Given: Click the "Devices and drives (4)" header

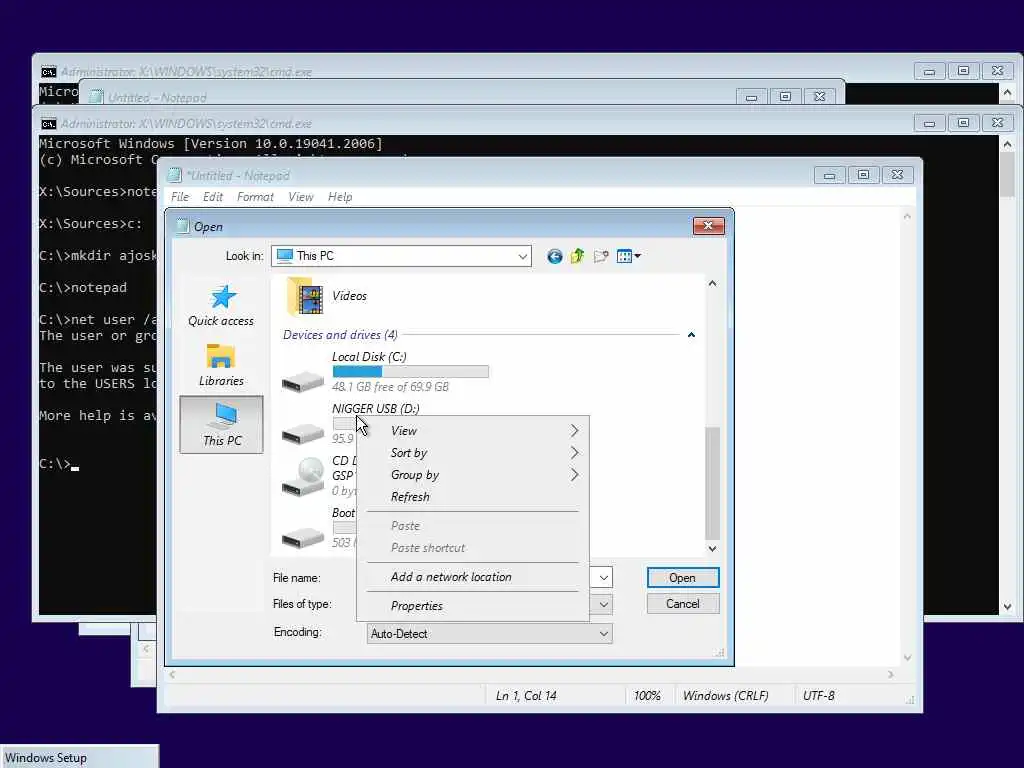Looking at the screenshot, I should click(x=340, y=335).
